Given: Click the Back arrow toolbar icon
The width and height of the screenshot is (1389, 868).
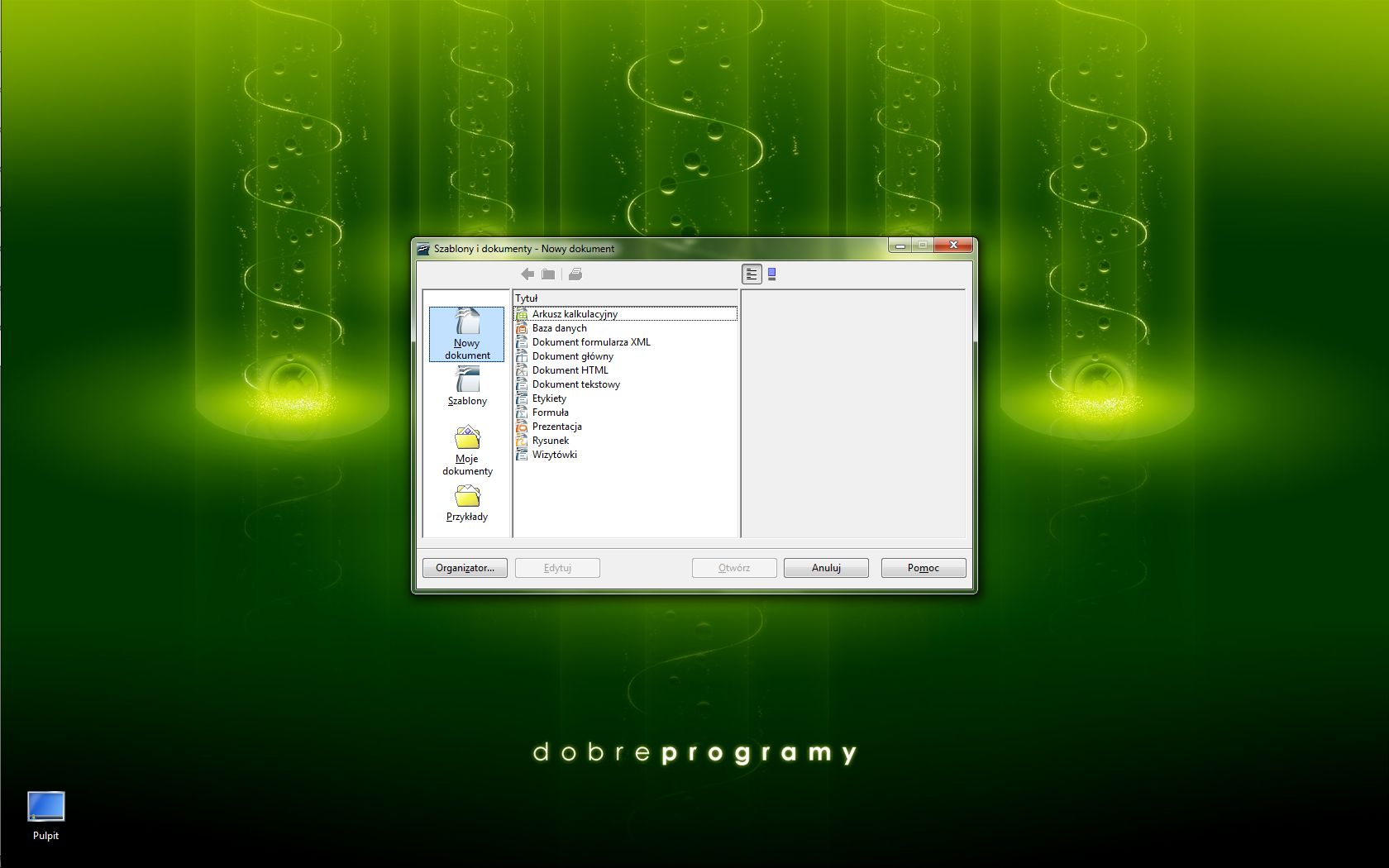Looking at the screenshot, I should (527, 274).
